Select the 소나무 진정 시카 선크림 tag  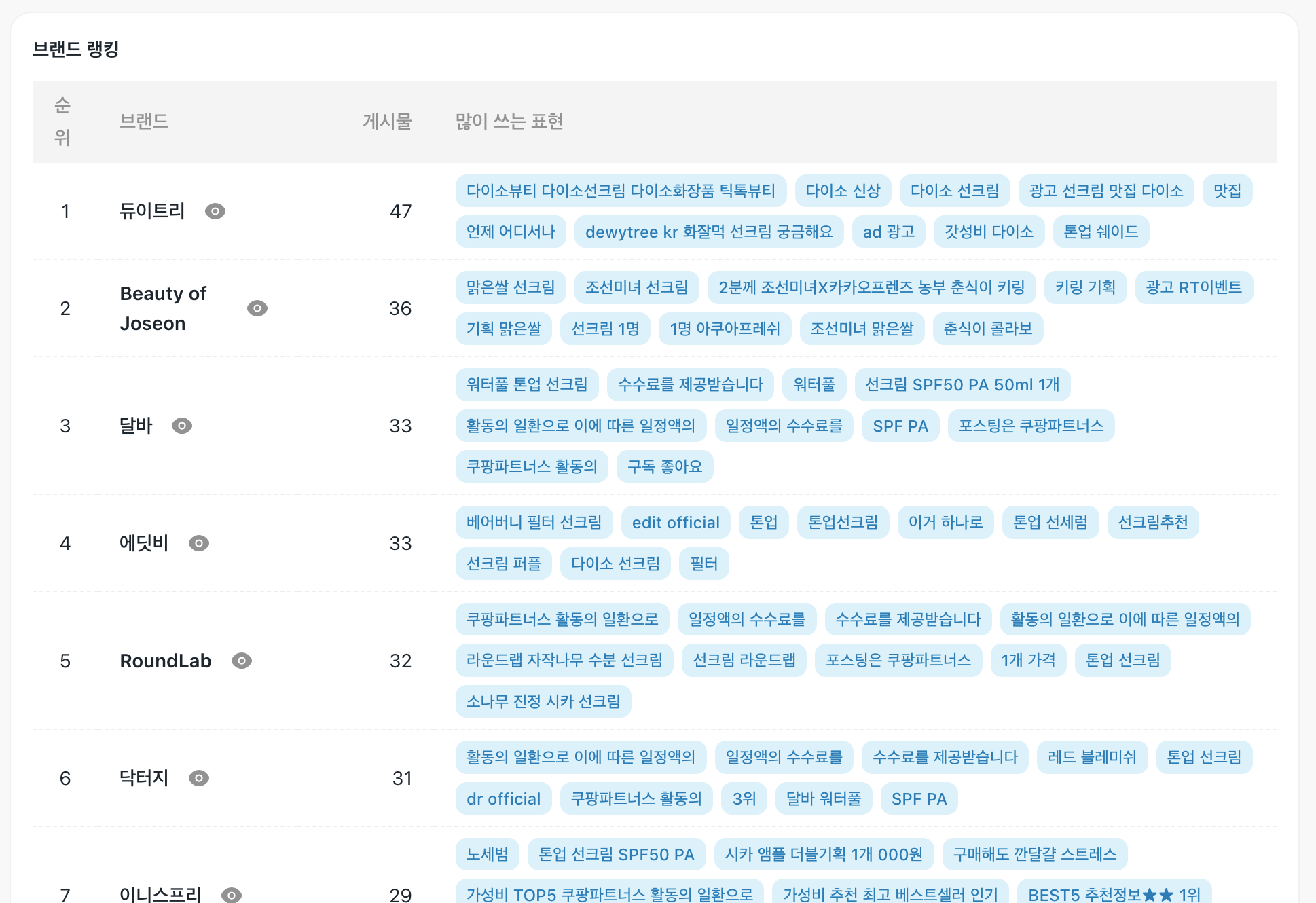(x=543, y=701)
